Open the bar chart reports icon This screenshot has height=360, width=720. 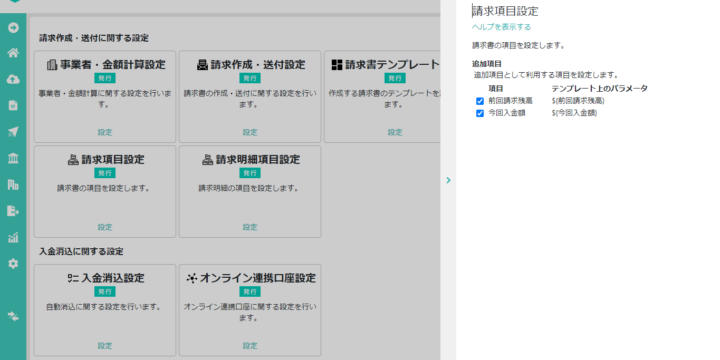13,237
